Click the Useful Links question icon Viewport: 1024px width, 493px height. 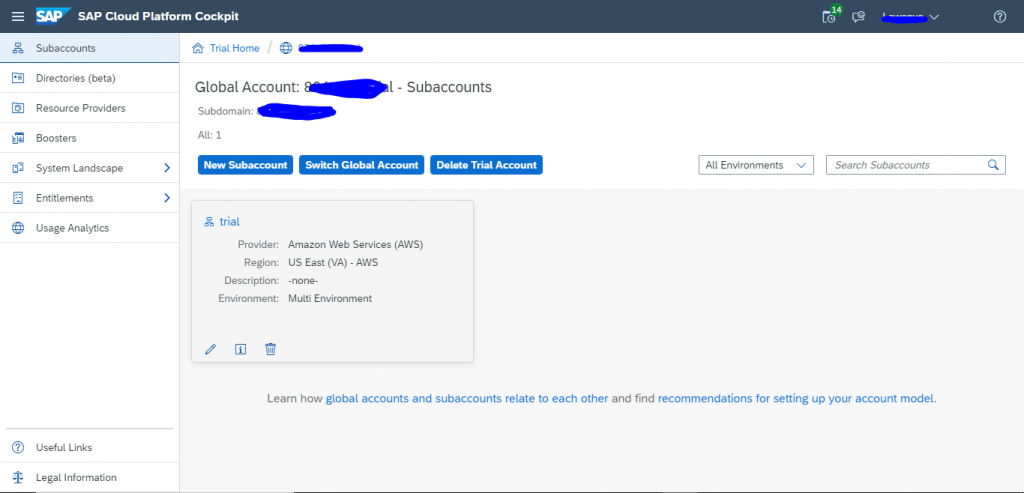point(18,448)
